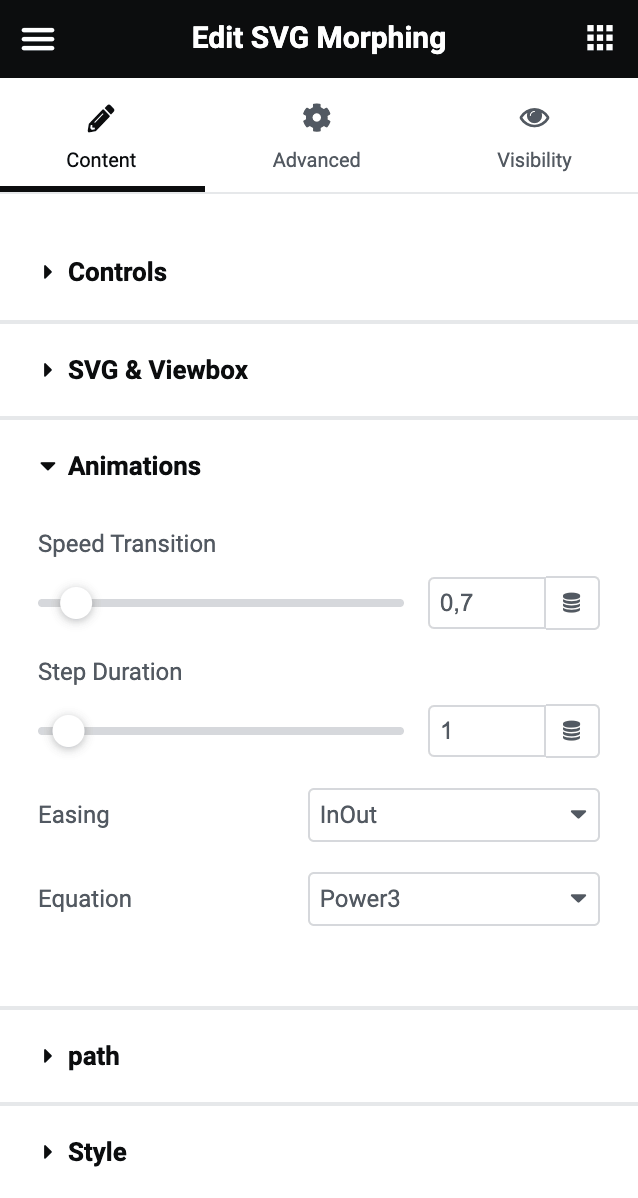Open the Equation dropdown

pos(453,899)
